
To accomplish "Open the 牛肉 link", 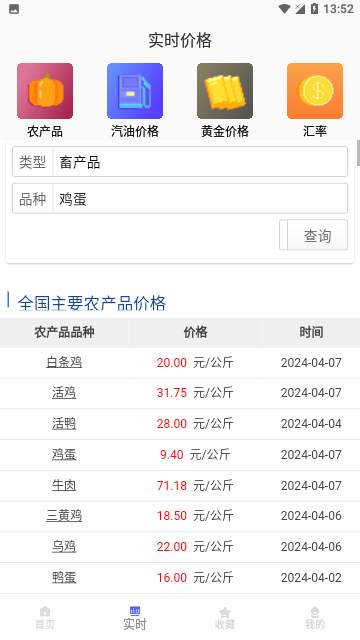I will (x=64, y=485).
